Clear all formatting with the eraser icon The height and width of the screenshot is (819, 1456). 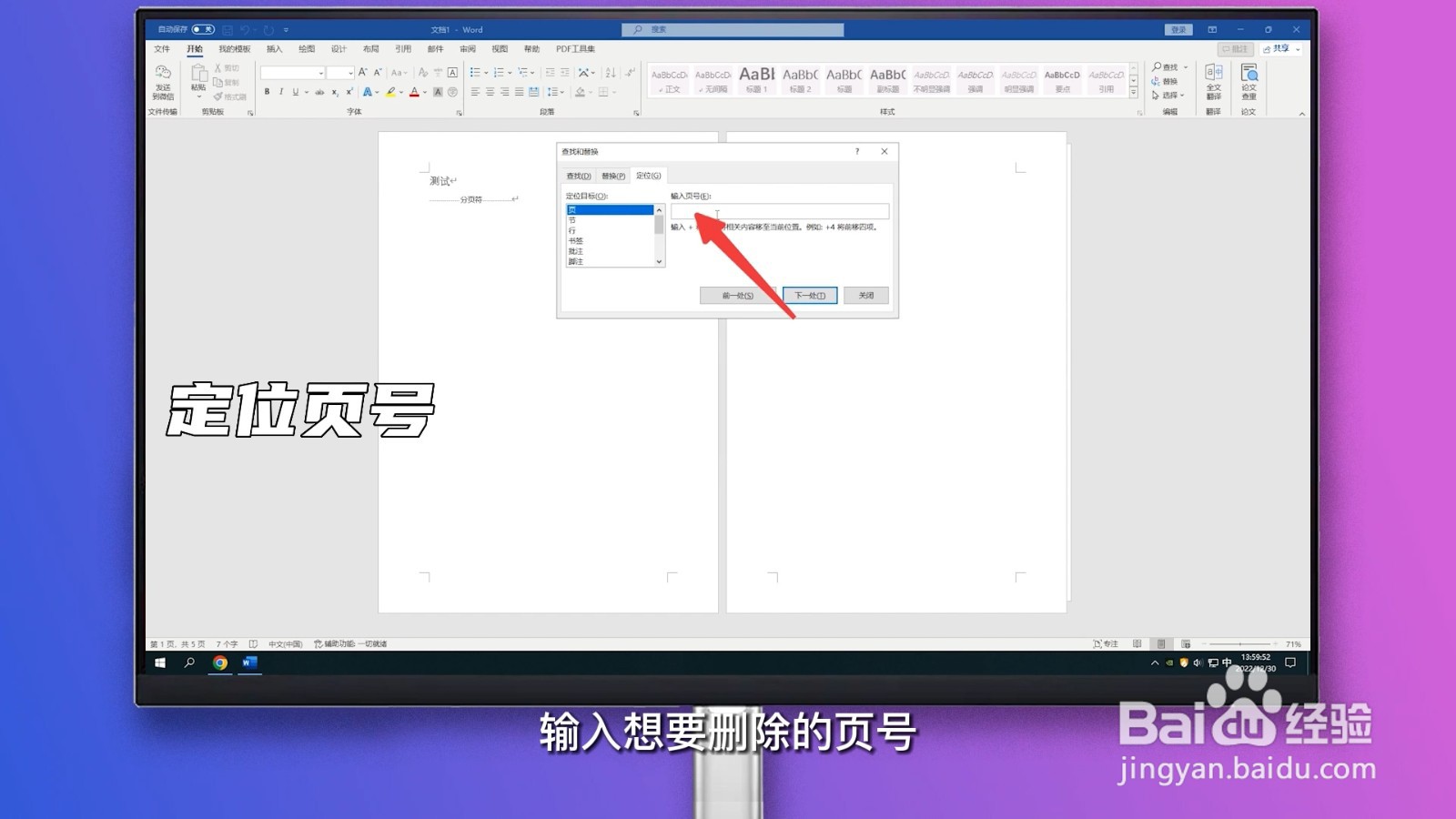click(423, 73)
